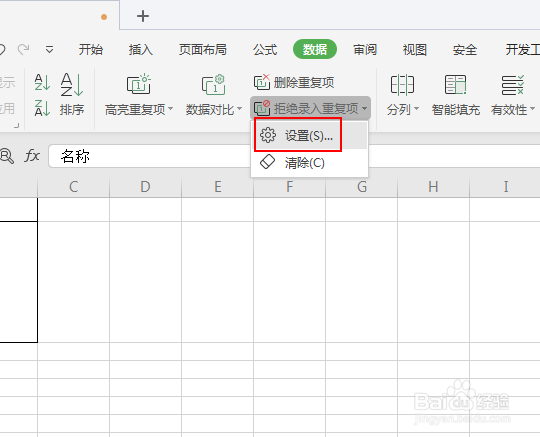Sort descending Z to A

[x=42, y=108]
